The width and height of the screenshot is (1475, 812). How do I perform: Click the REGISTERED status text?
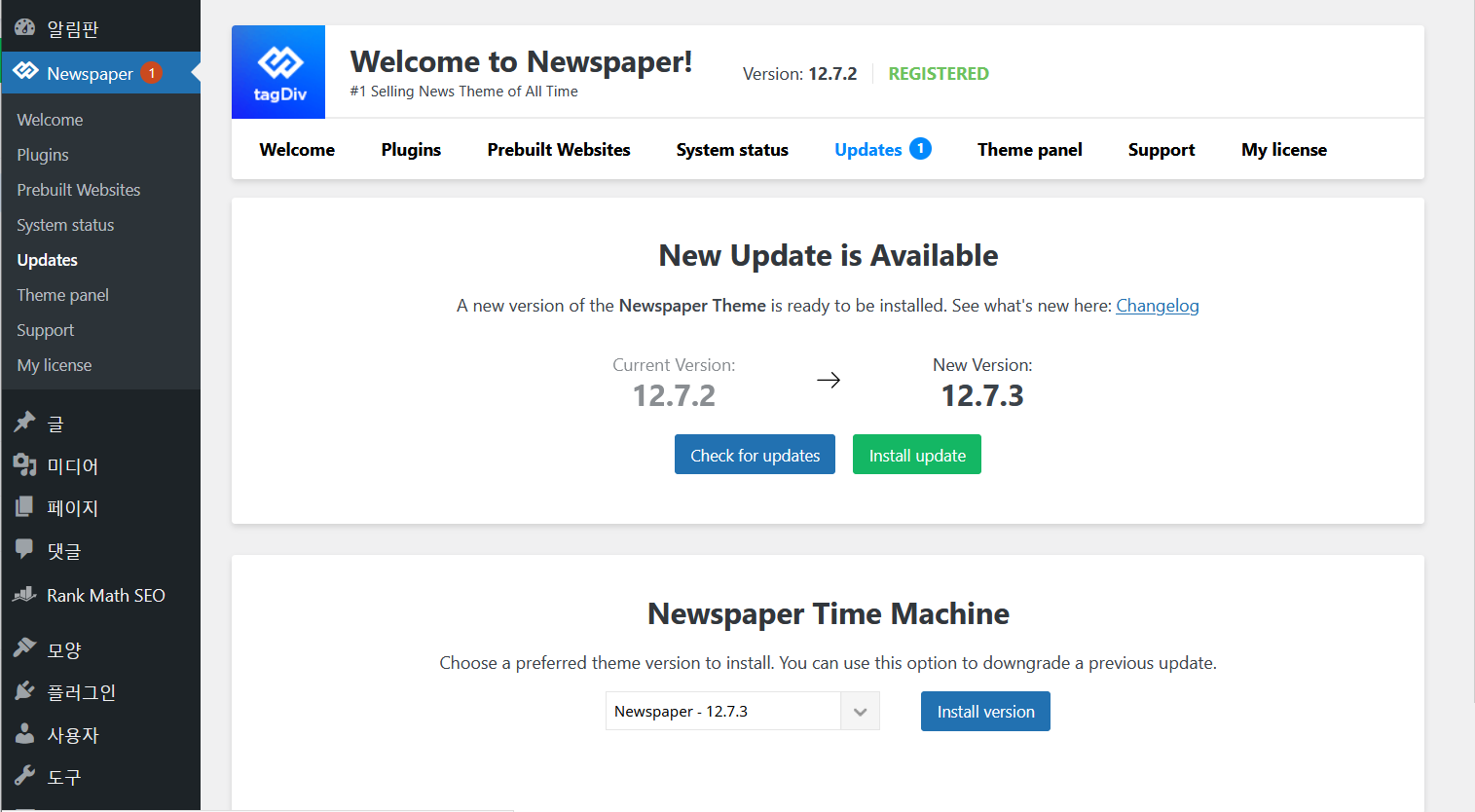[x=939, y=74]
